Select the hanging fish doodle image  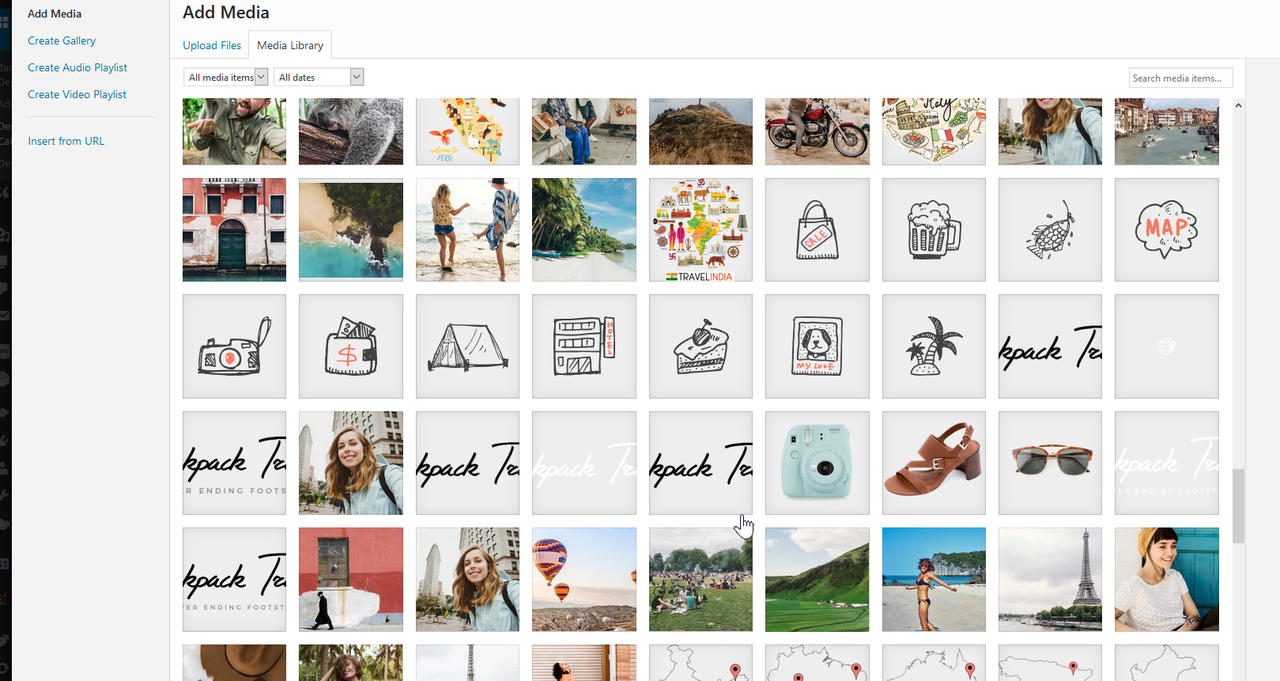coord(1050,230)
